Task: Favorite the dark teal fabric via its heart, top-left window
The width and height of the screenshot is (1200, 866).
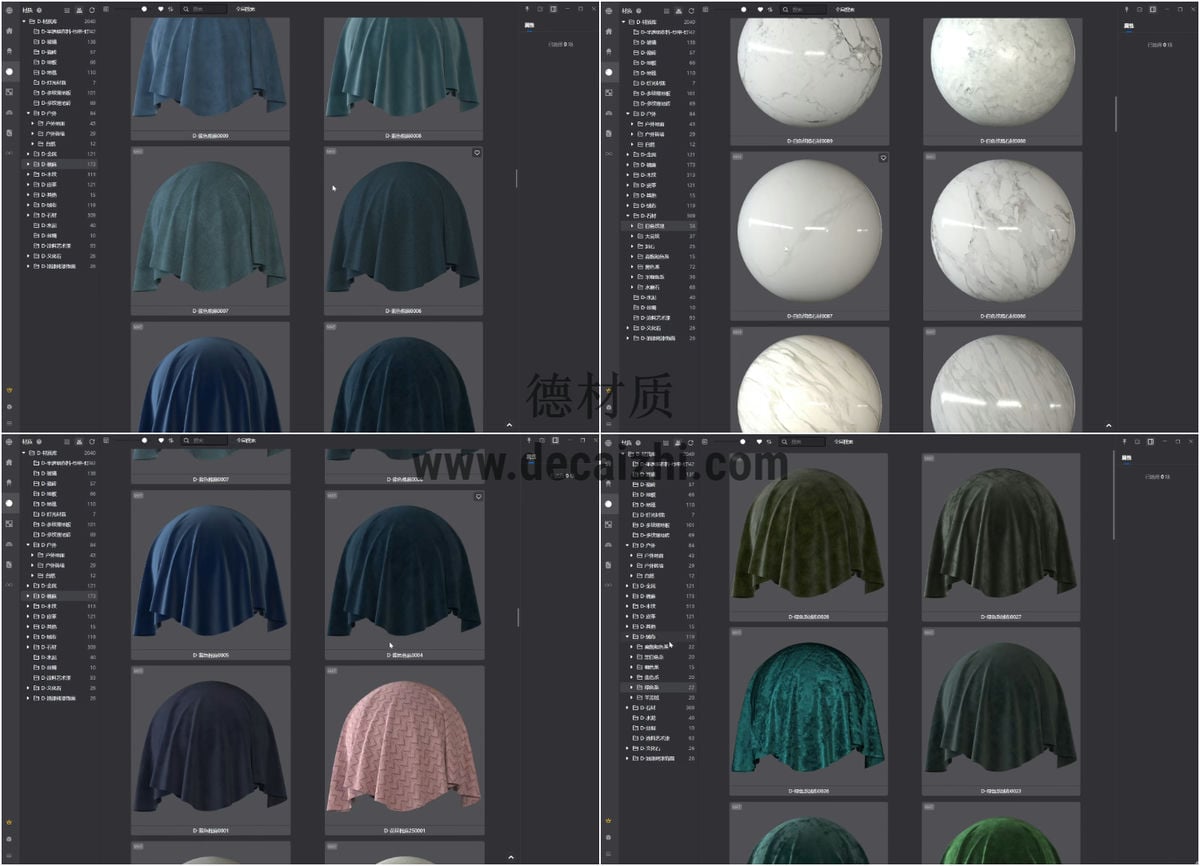Action: pyautogui.click(x=477, y=153)
